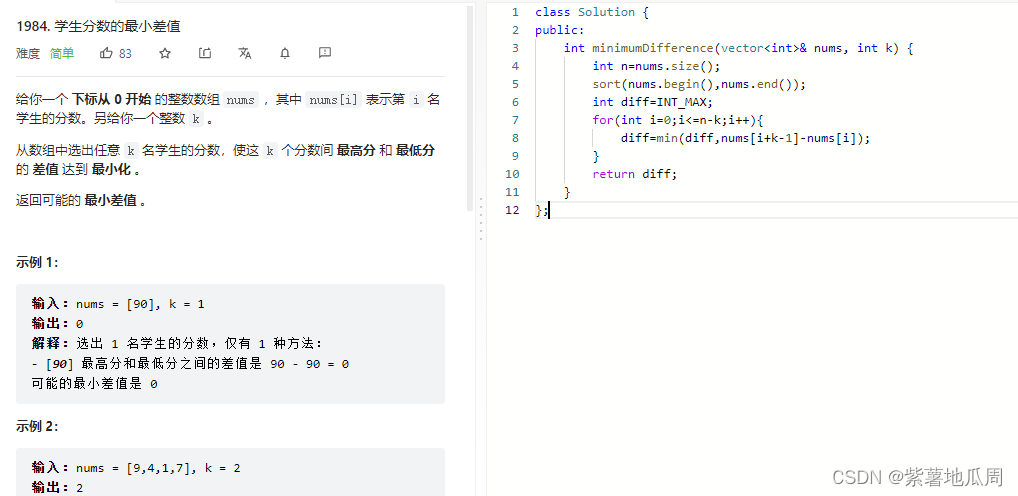Click the code line 'sort(nums.begin(),nums.end());'

699,84
